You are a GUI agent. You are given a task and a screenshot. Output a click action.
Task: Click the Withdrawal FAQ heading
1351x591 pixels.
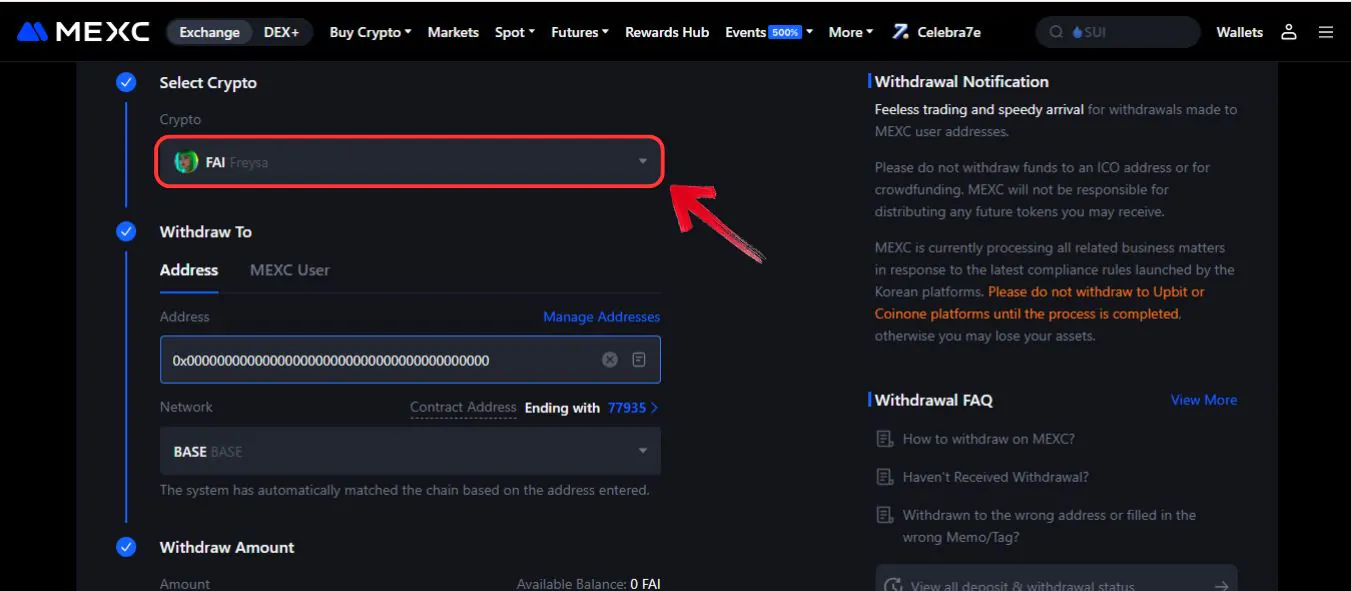tap(934, 400)
